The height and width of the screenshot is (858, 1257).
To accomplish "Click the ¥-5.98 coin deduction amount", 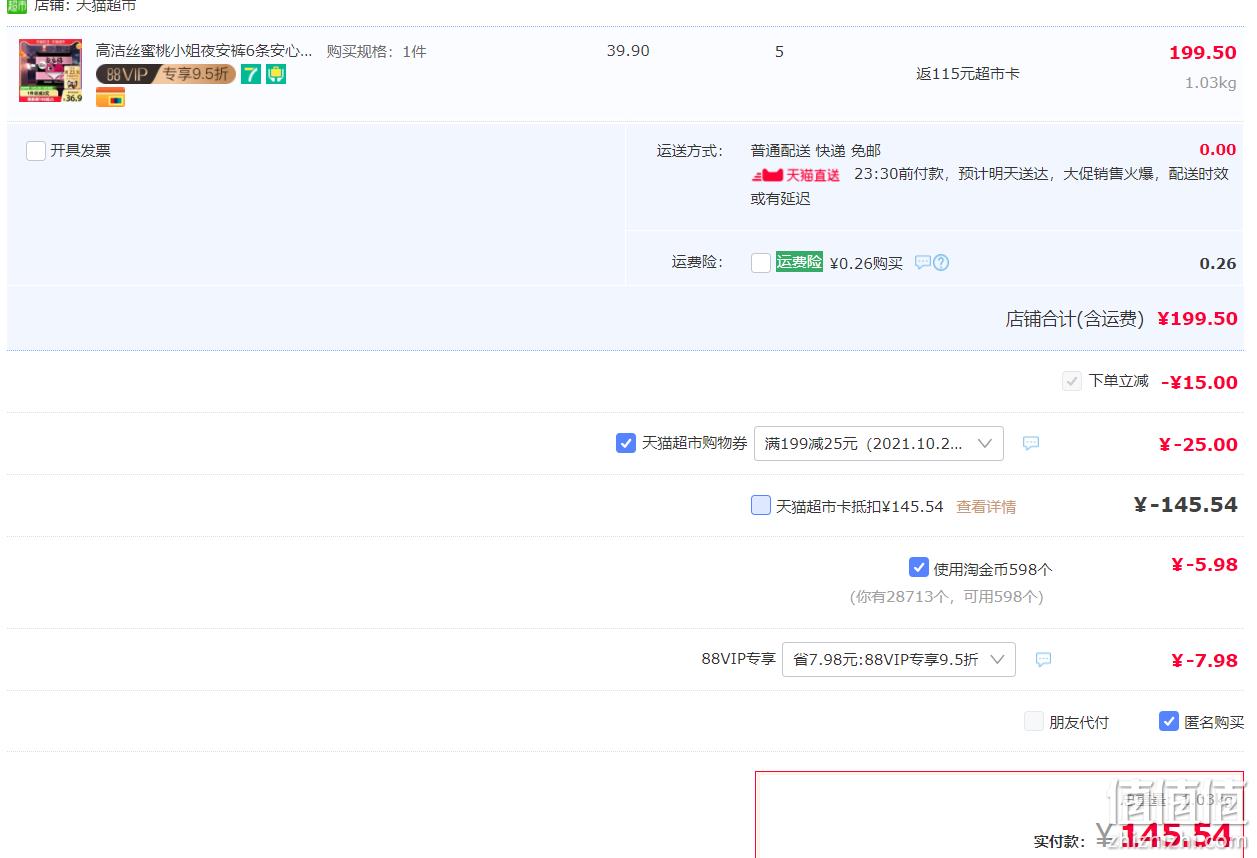I will click(1204, 565).
